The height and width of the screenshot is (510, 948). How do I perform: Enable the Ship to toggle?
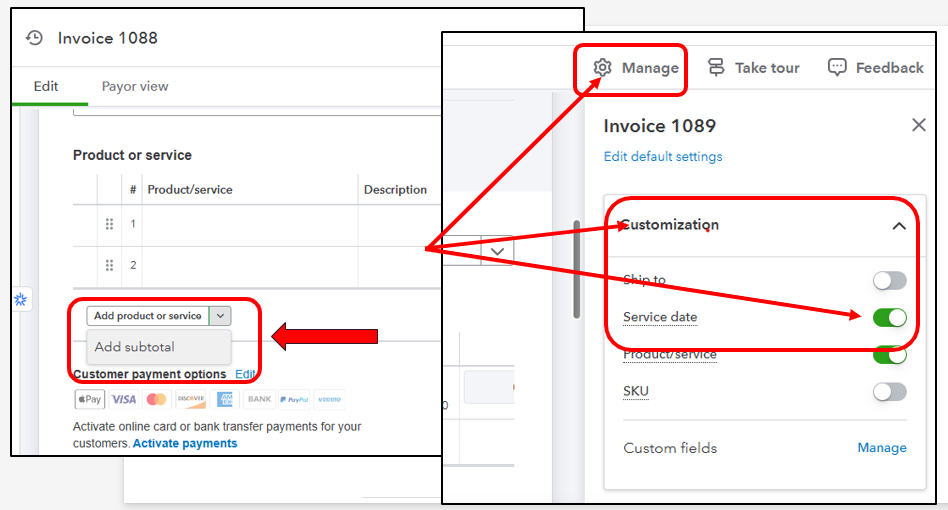point(889,280)
